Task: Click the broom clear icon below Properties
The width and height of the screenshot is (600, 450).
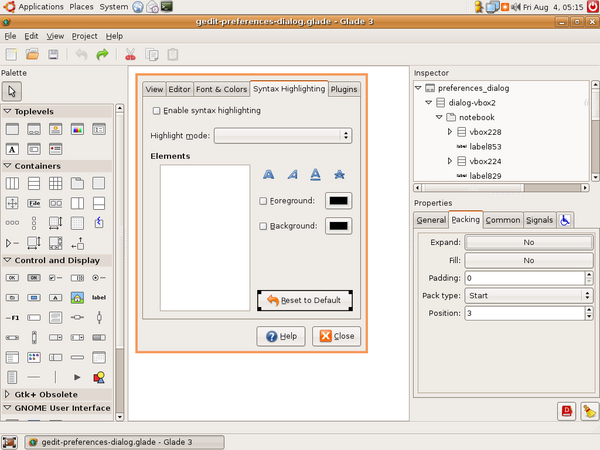Action: click(589, 411)
